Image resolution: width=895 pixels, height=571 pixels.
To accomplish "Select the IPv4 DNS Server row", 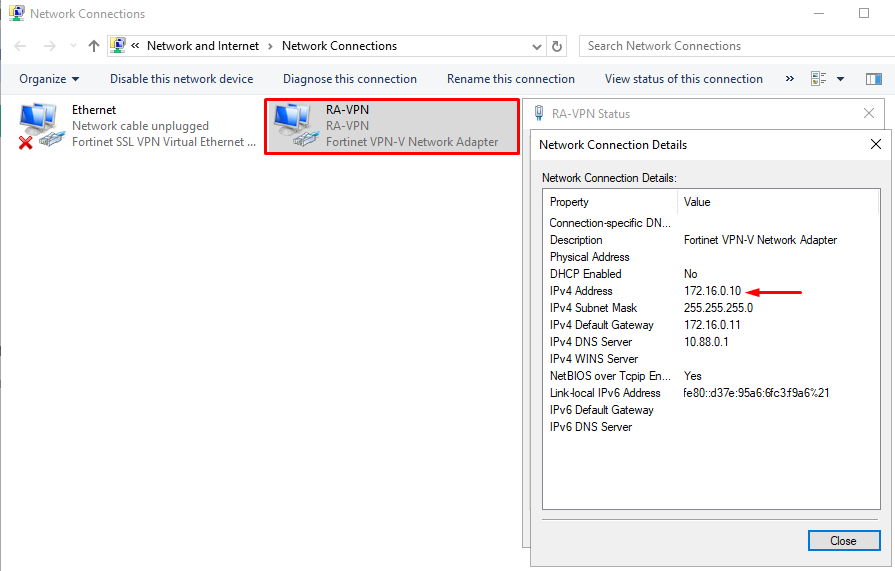I will (711, 342).
